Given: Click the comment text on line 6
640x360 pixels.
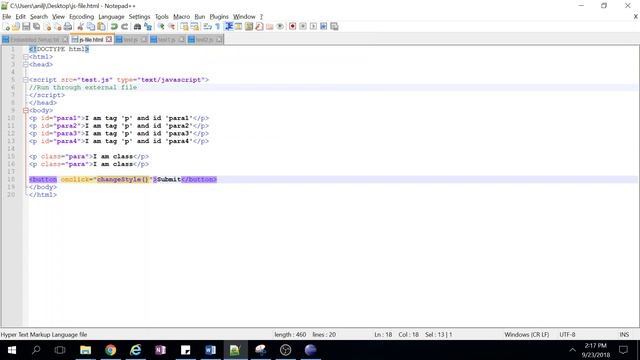Looking at the screenshot, I should pos(83,87).
